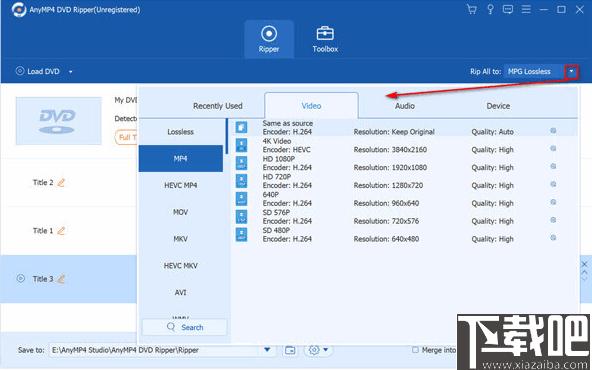Rename Title 3 with pencil icon

pyautogui.click(x=61, y=279)
